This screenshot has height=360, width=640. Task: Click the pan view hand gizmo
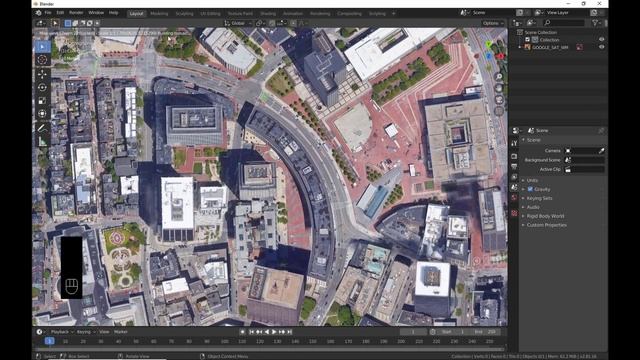pos(499,88)
